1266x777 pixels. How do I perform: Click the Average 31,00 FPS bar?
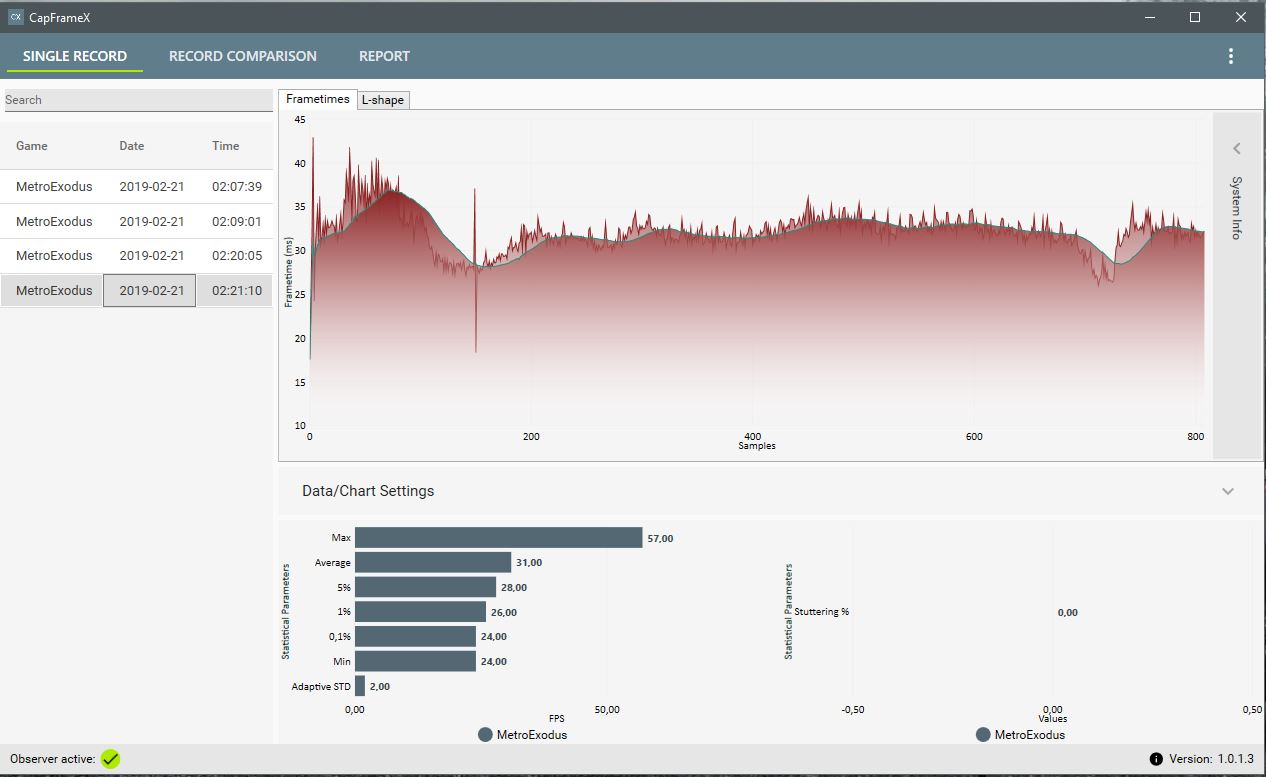(433, 563)
